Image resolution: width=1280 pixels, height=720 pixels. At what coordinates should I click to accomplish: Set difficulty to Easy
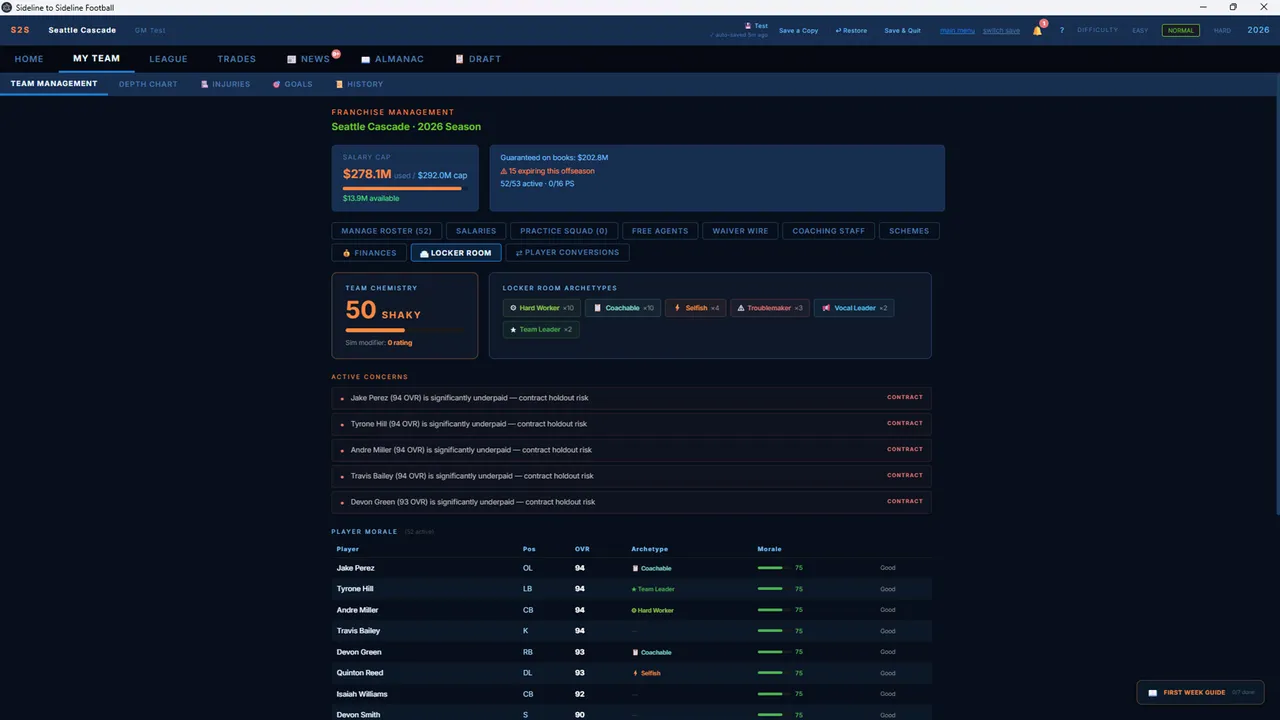point(1140,31)
